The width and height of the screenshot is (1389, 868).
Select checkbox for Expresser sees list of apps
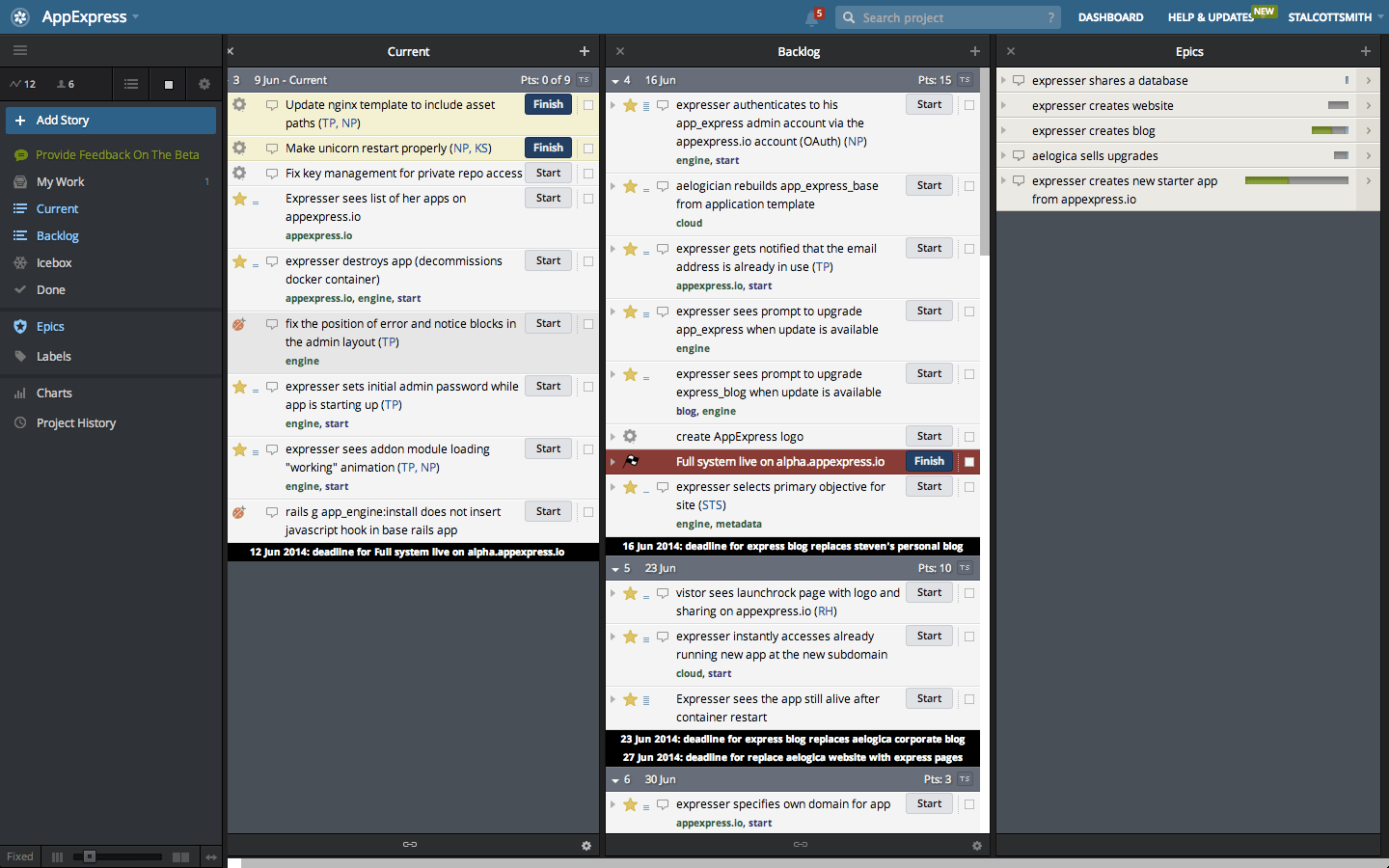(588, 199)
